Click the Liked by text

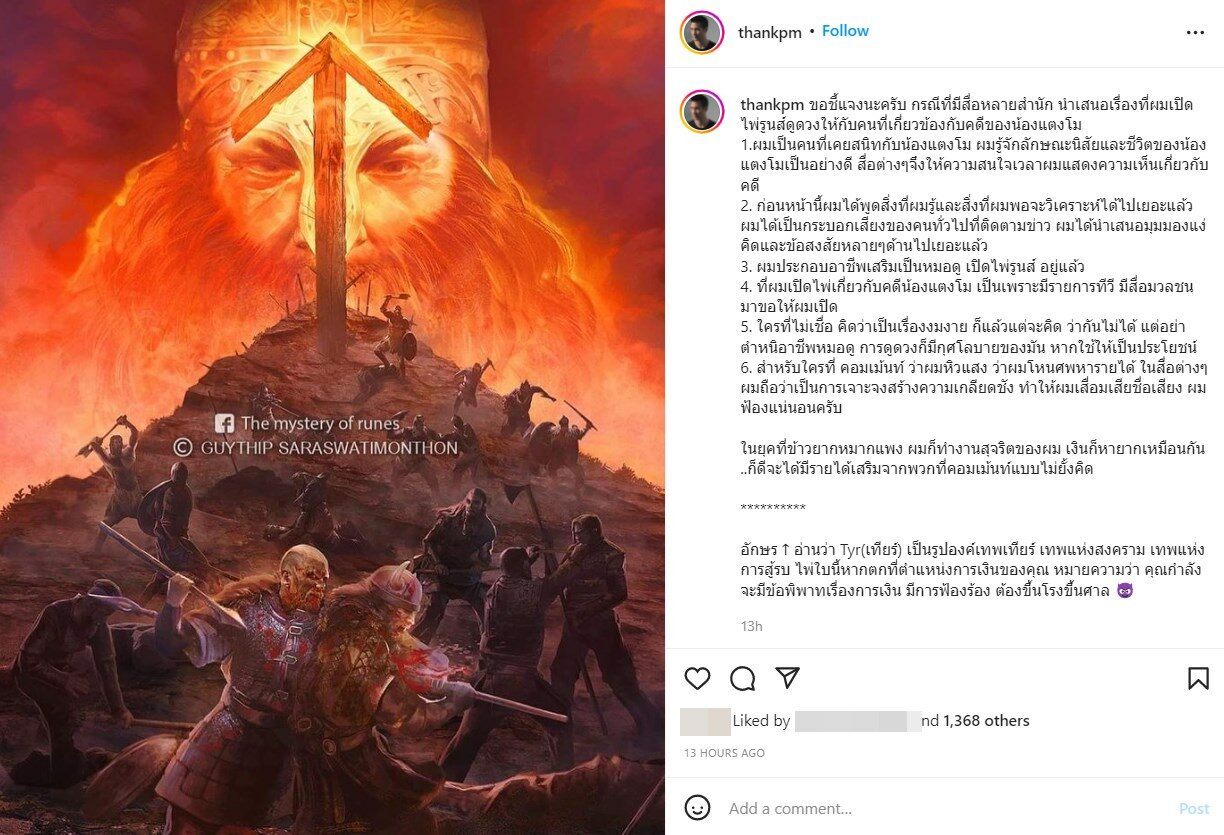click(x=762, y=720)
